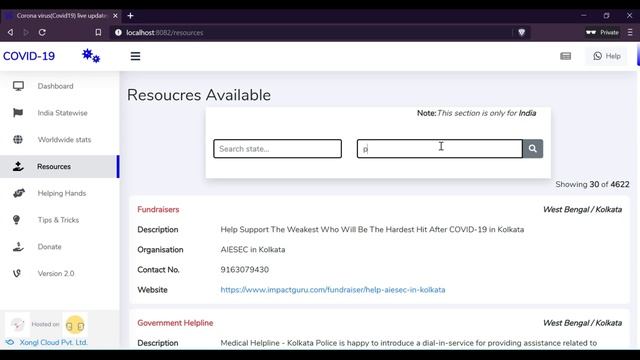
Task: Click the India Statewise flag icon
Action: (18, 113)
